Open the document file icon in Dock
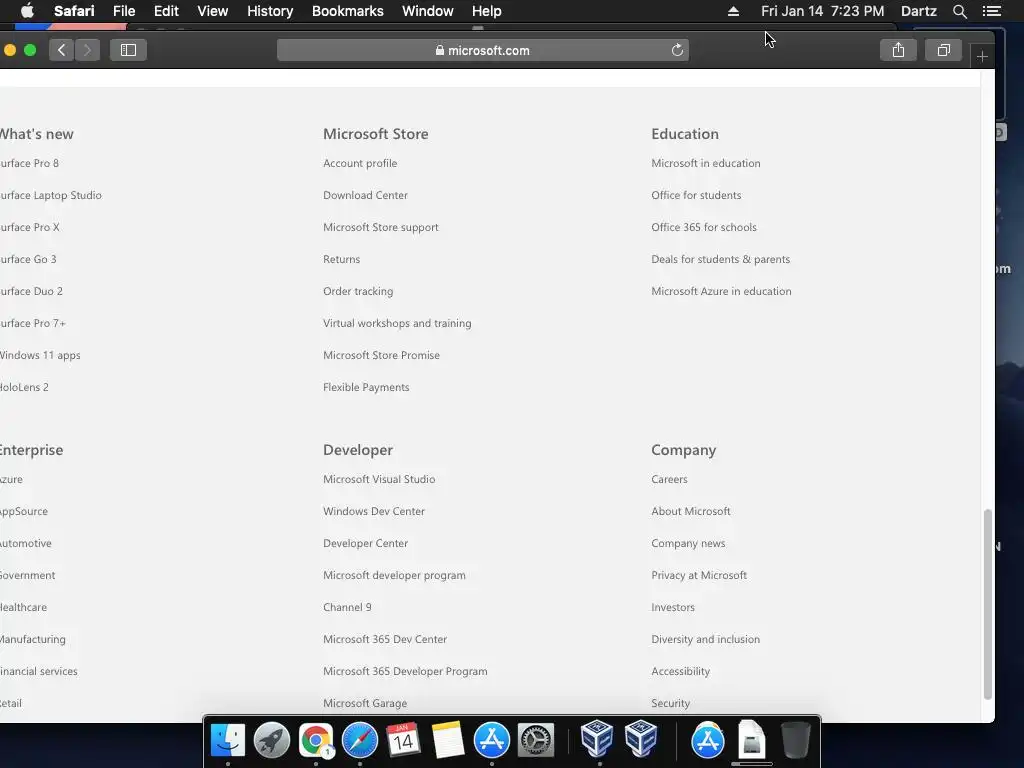1024x768 pixels. pyautogui.click(x=752, y=739)
